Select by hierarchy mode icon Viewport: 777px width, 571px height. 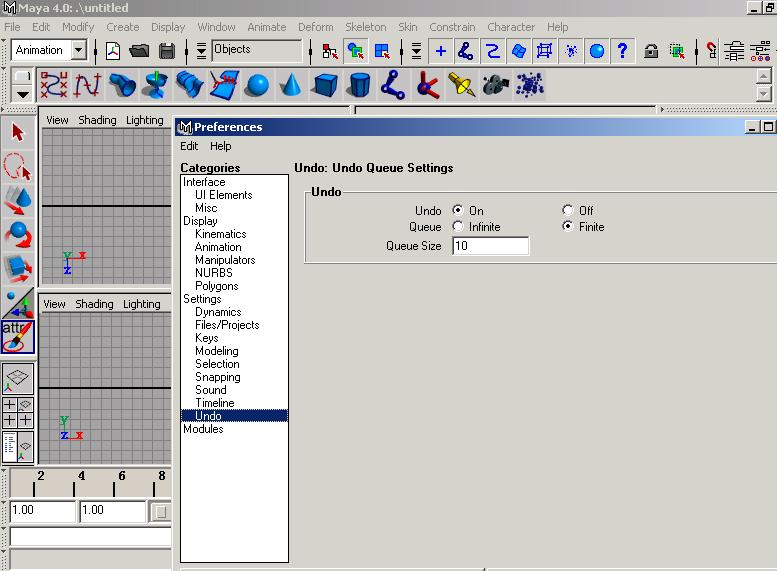[x=330, y=51]
